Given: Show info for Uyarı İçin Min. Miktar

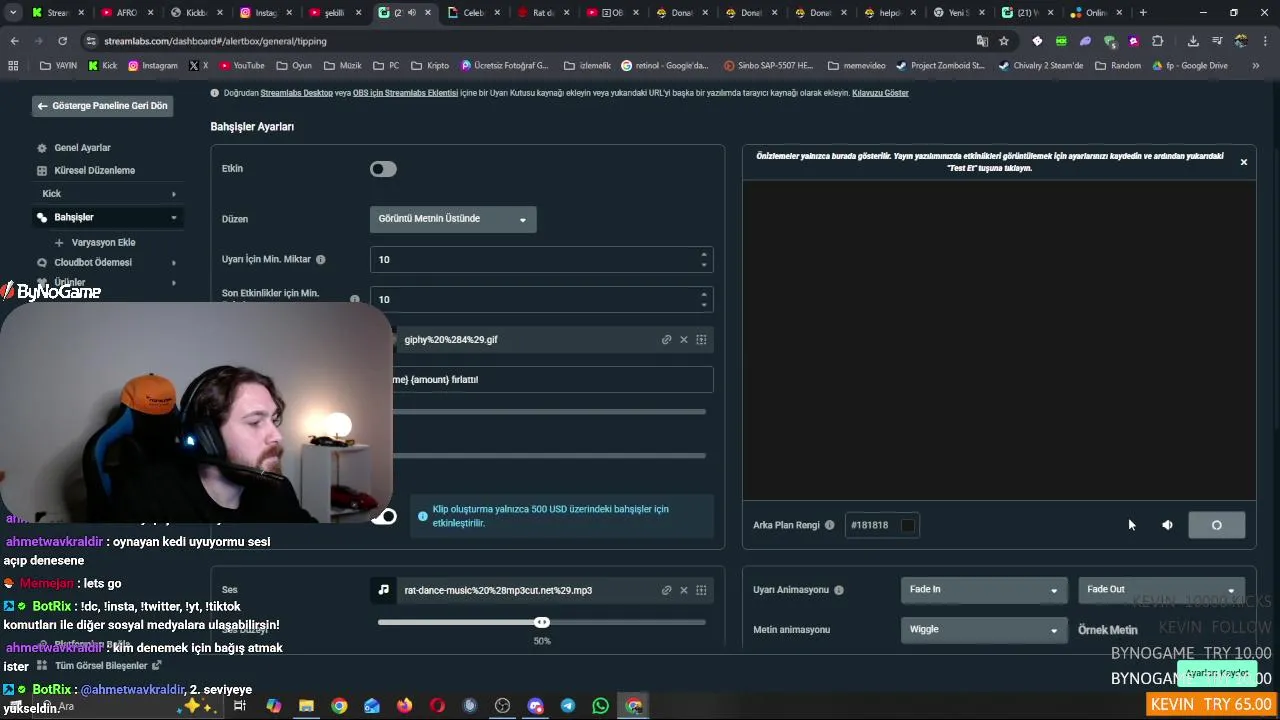Looking at the screenshot, I should (321, 259).
